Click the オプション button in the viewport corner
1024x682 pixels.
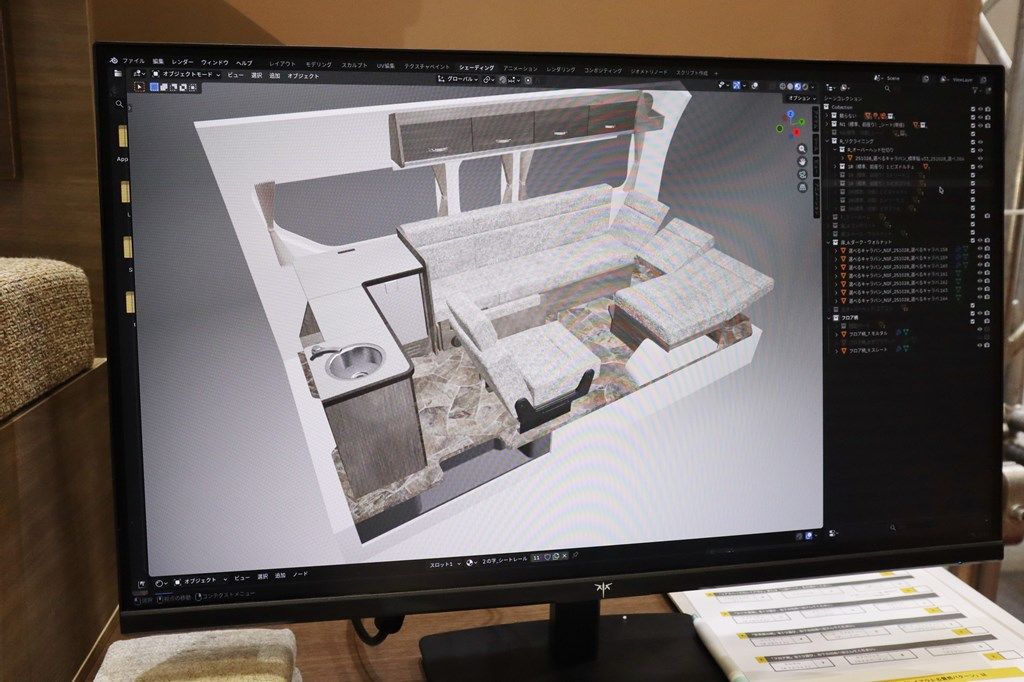[800, 97]
